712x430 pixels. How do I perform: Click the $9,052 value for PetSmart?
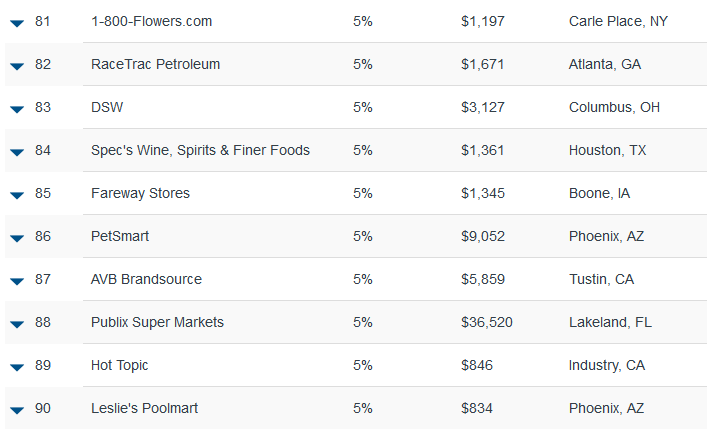[x=483, y=236]
